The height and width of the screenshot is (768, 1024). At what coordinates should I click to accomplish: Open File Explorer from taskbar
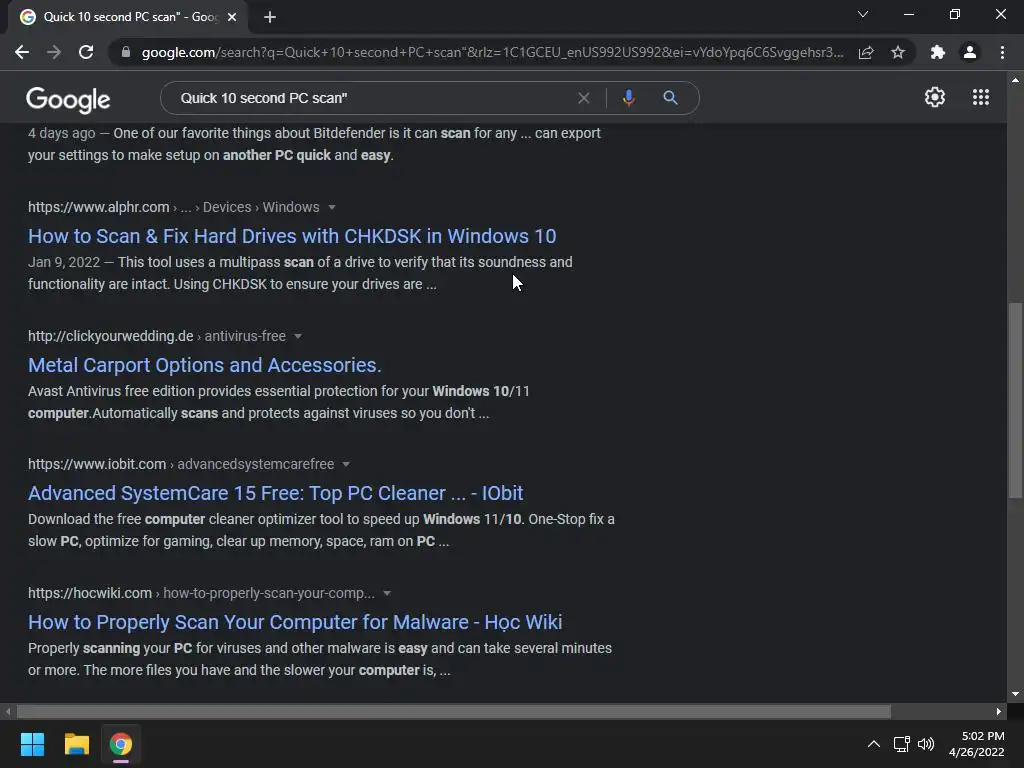(76, 744)
